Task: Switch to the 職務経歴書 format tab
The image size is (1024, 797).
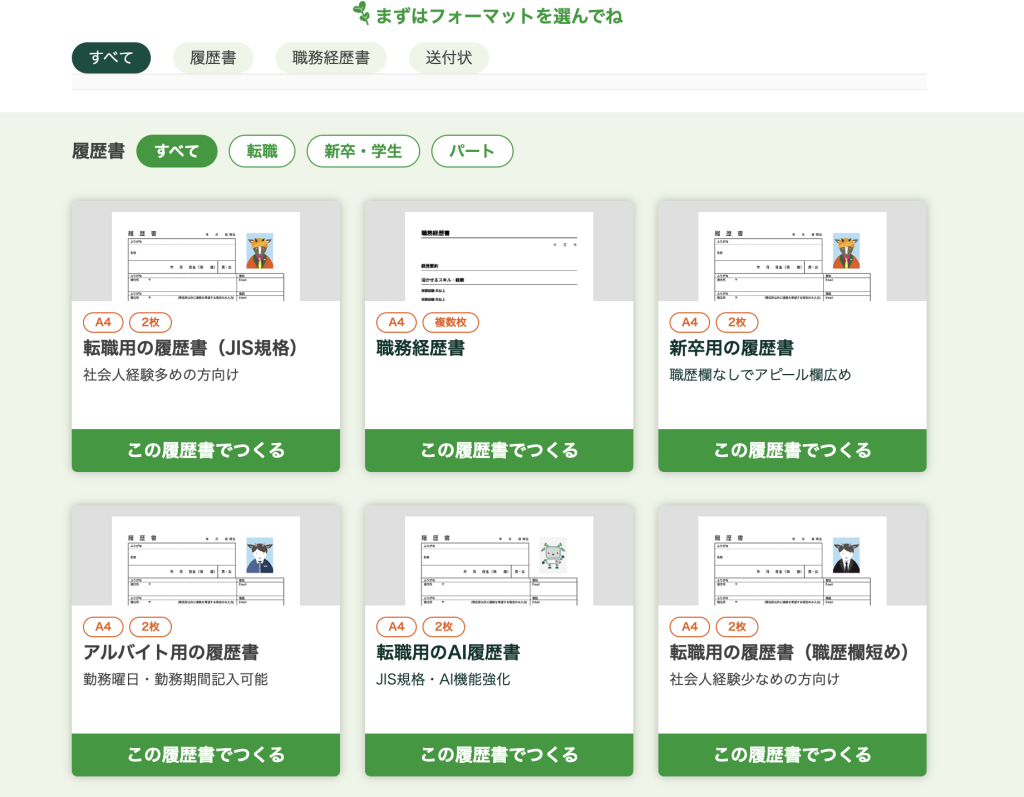Action: [330, 58]
